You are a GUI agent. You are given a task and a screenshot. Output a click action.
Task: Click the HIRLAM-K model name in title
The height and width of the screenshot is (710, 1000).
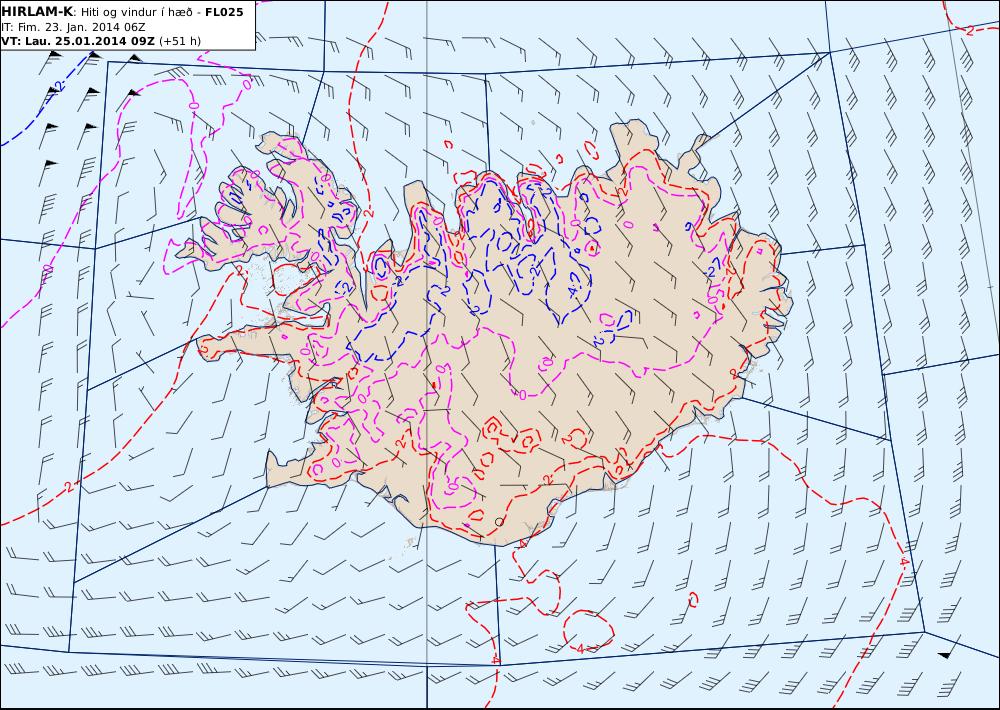38,12
